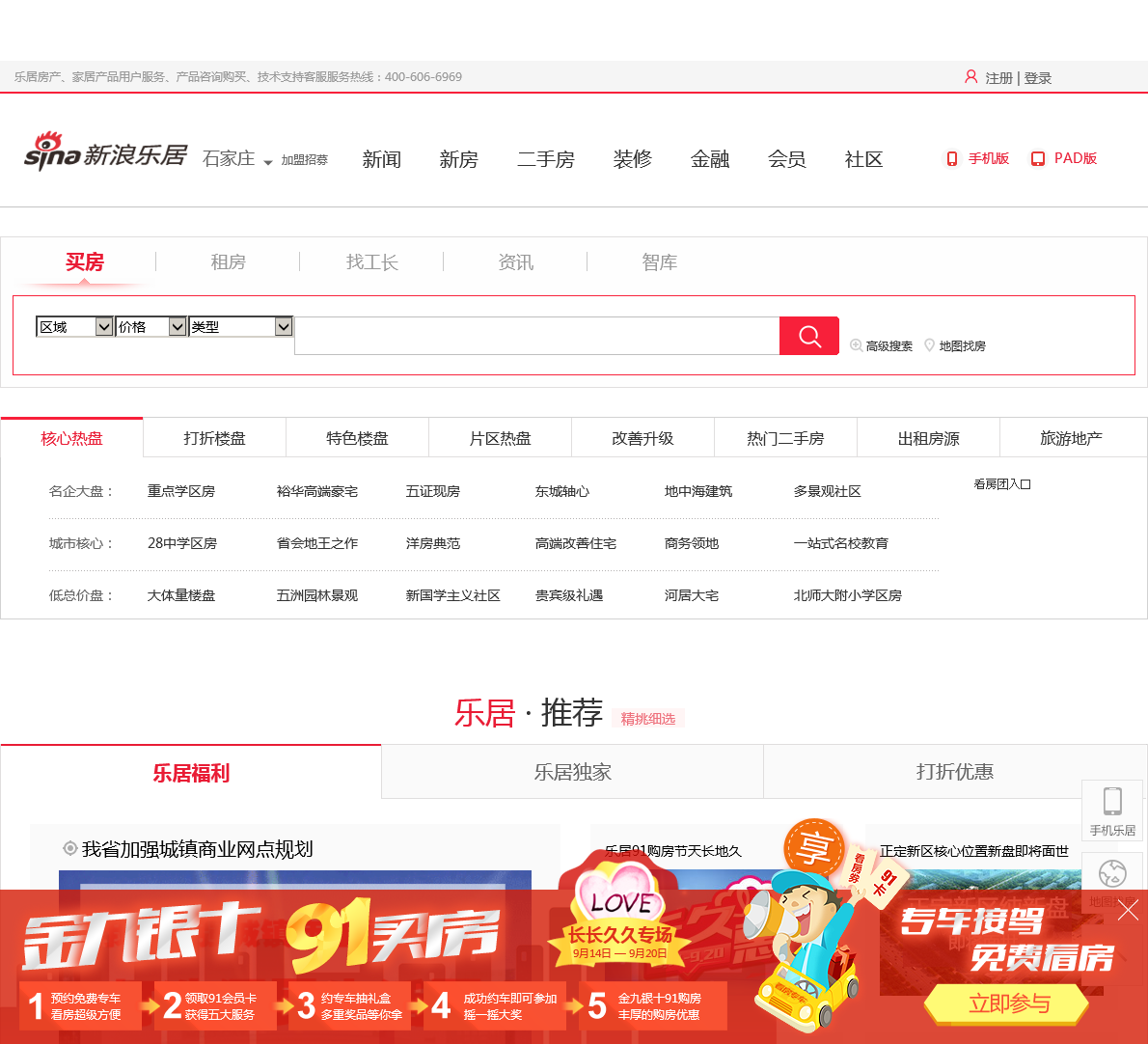1148x1044 pixels.
Task: Open the 28中学区房 link
Action: [x=182, y=543]
